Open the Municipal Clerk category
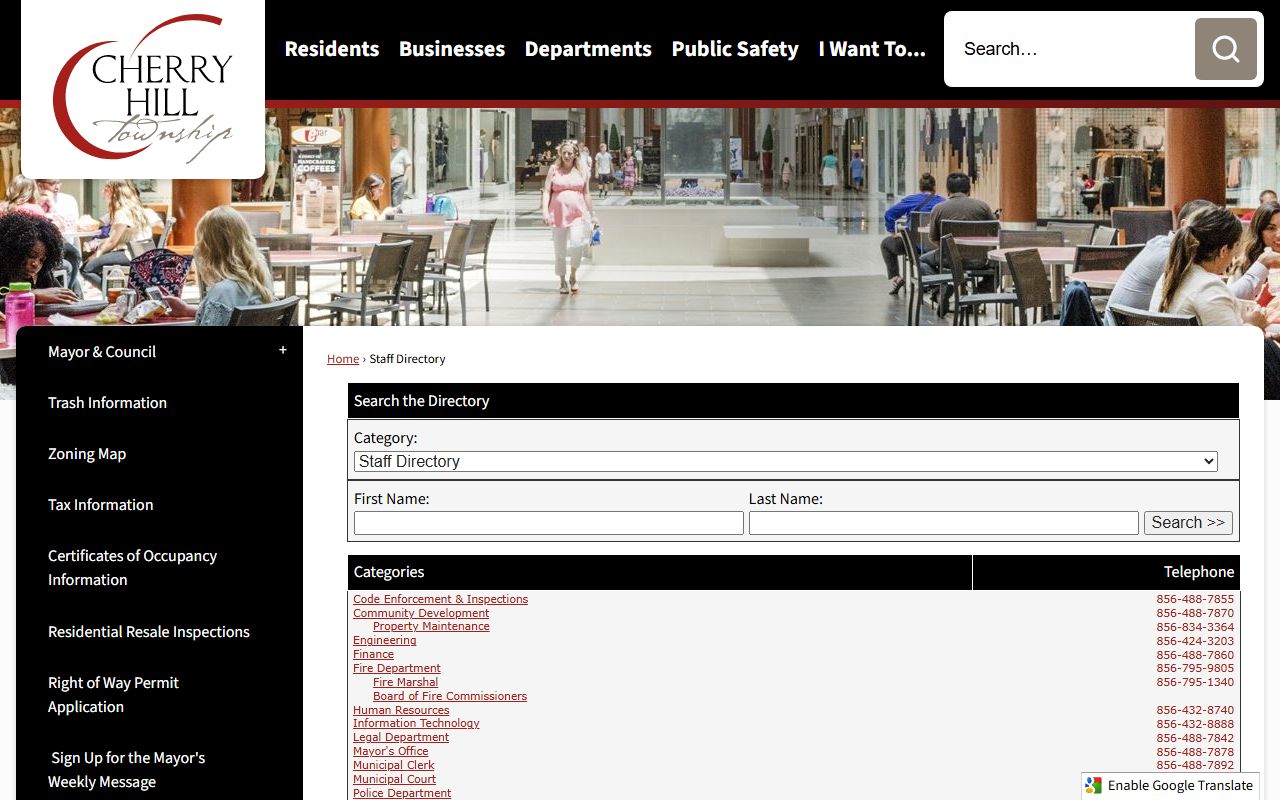This screenshot has height=800, width=1280. click(x=393, y=765)
